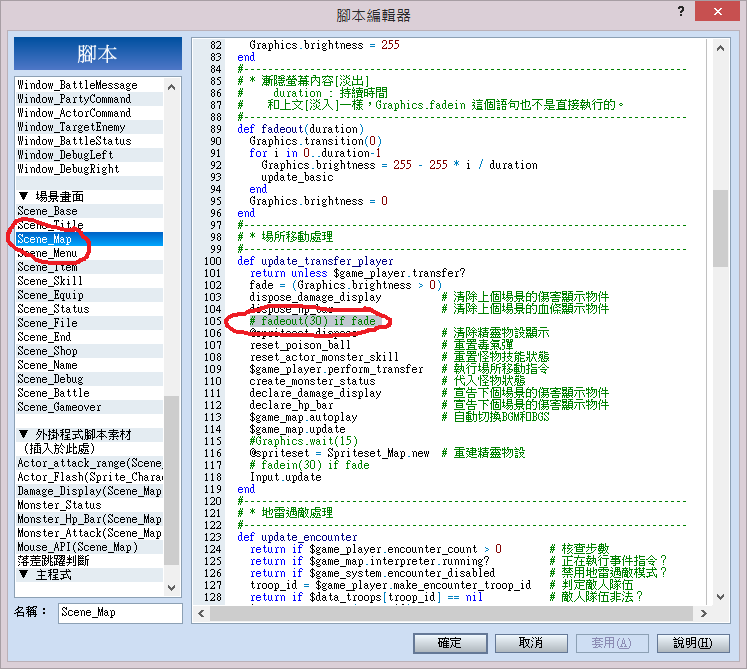Select Mouse_API(Scene_Map) script

click(90, 547)
